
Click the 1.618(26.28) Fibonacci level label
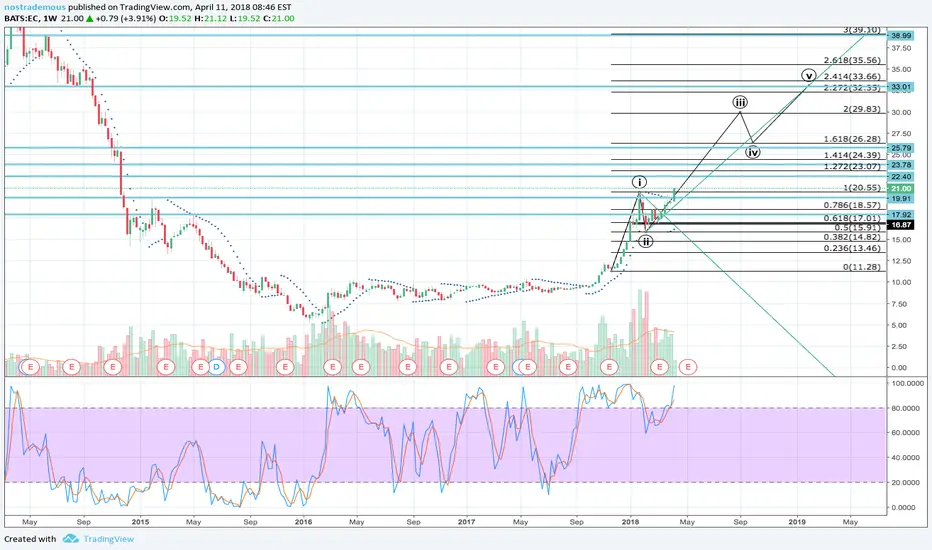coord(852,139)
